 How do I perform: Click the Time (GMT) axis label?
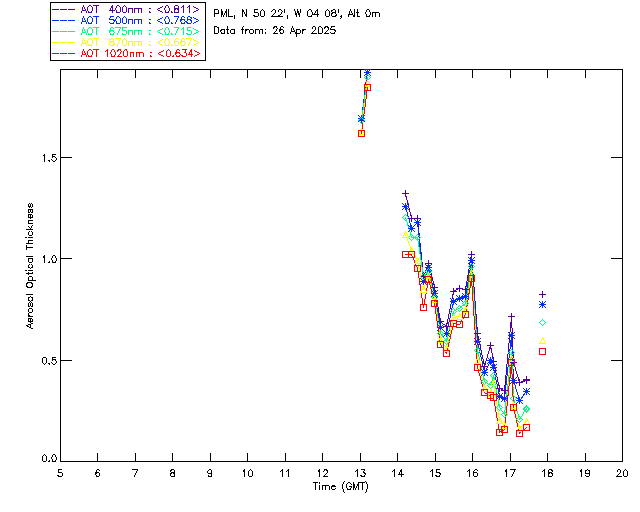point(340,485)
